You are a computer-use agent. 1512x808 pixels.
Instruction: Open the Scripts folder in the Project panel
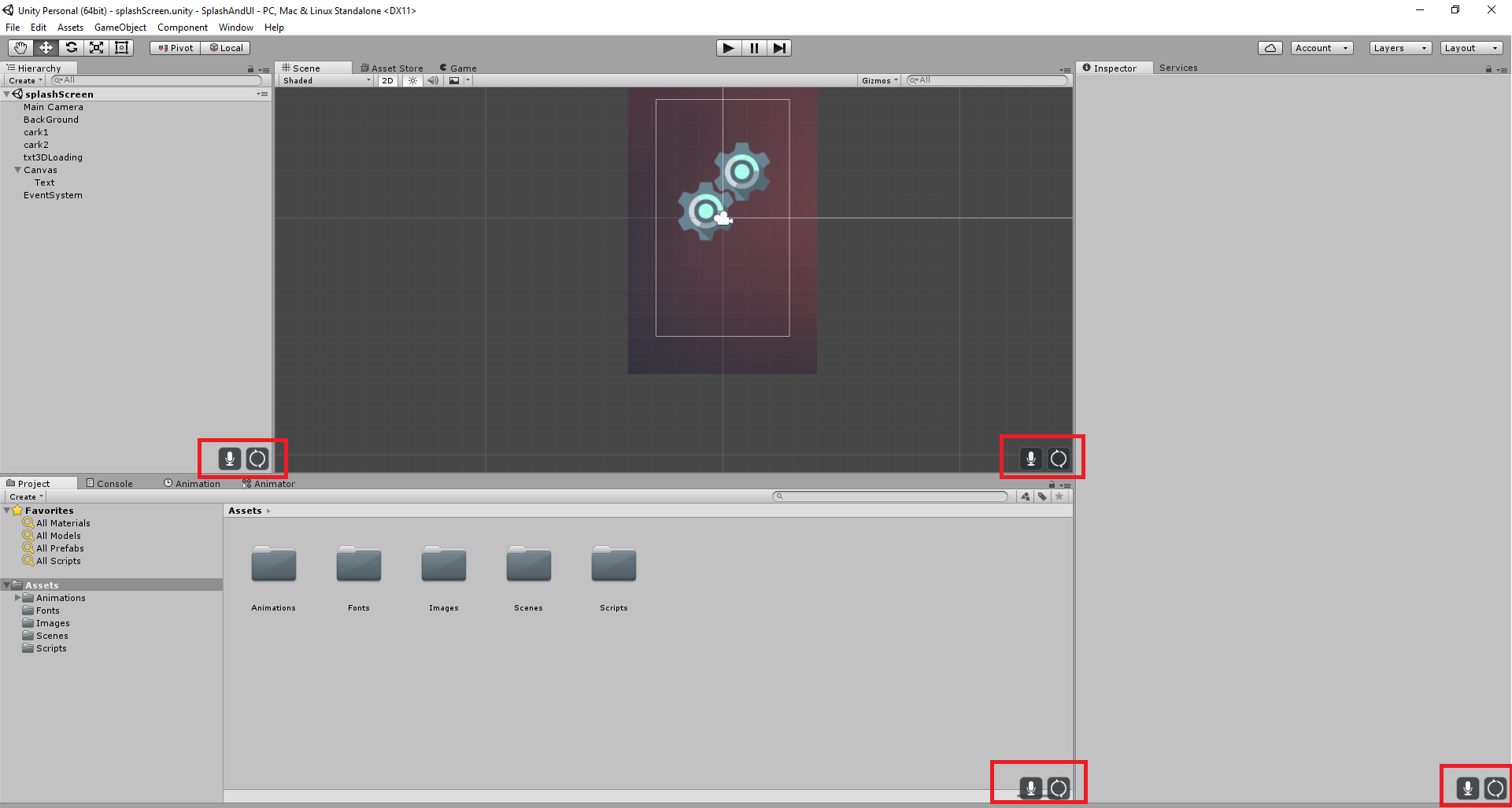pos(613,565)
